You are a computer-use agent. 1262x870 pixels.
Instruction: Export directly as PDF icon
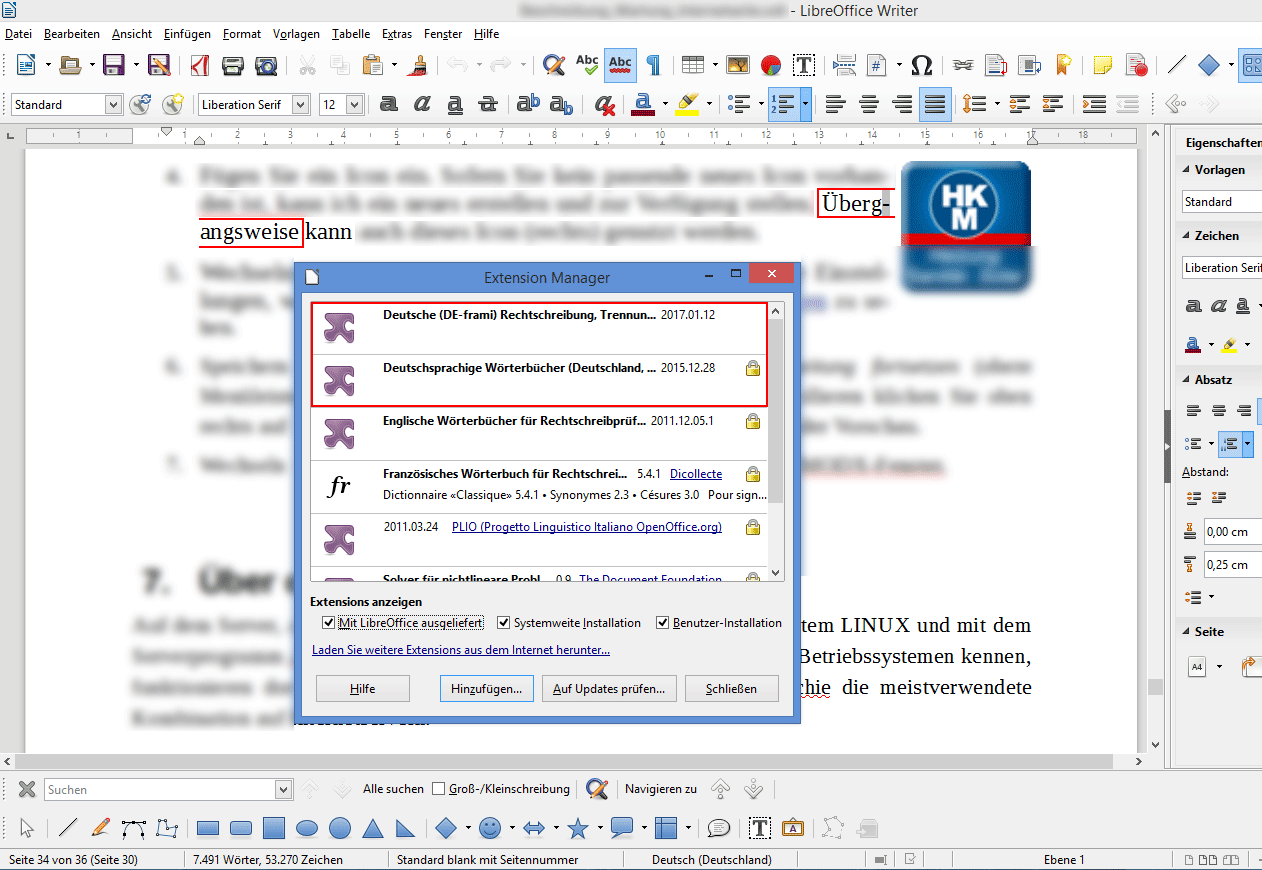pyautogui.click(x=200, y=66)
